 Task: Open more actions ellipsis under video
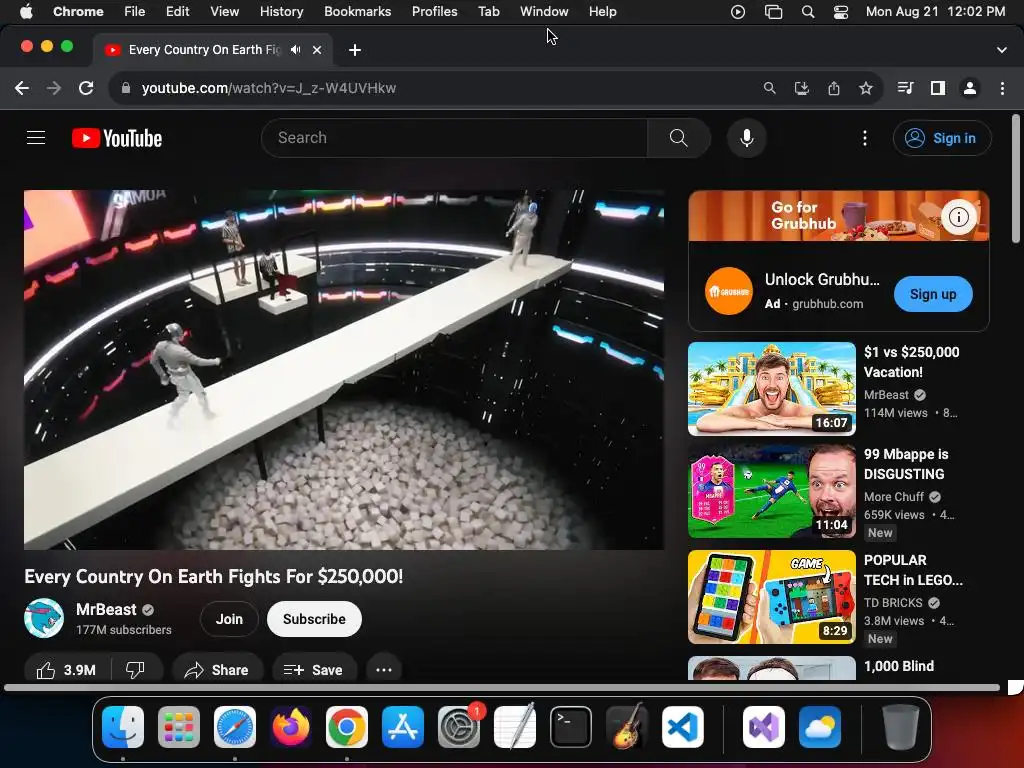384,670
